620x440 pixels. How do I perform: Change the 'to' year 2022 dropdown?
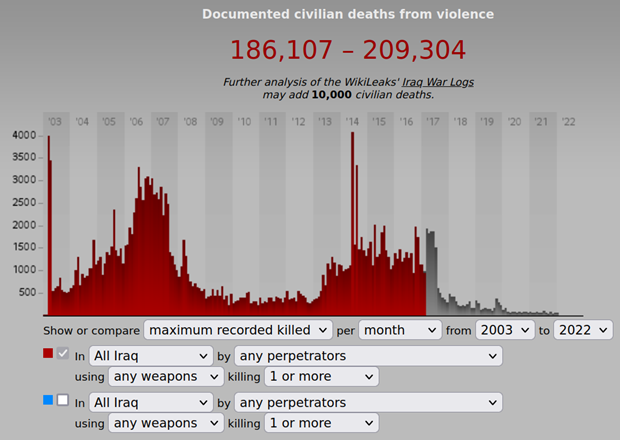pos(584,329)
